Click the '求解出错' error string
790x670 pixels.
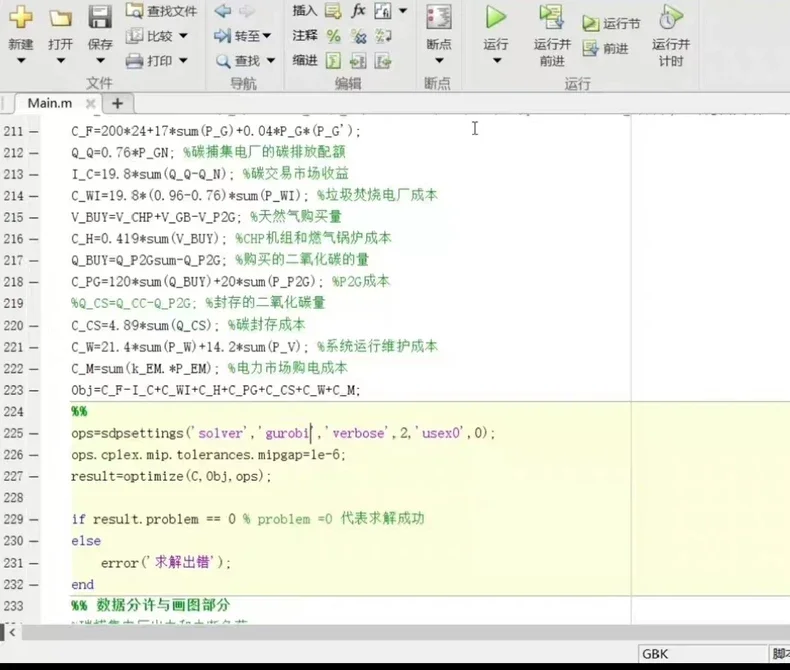pos(181,562)
